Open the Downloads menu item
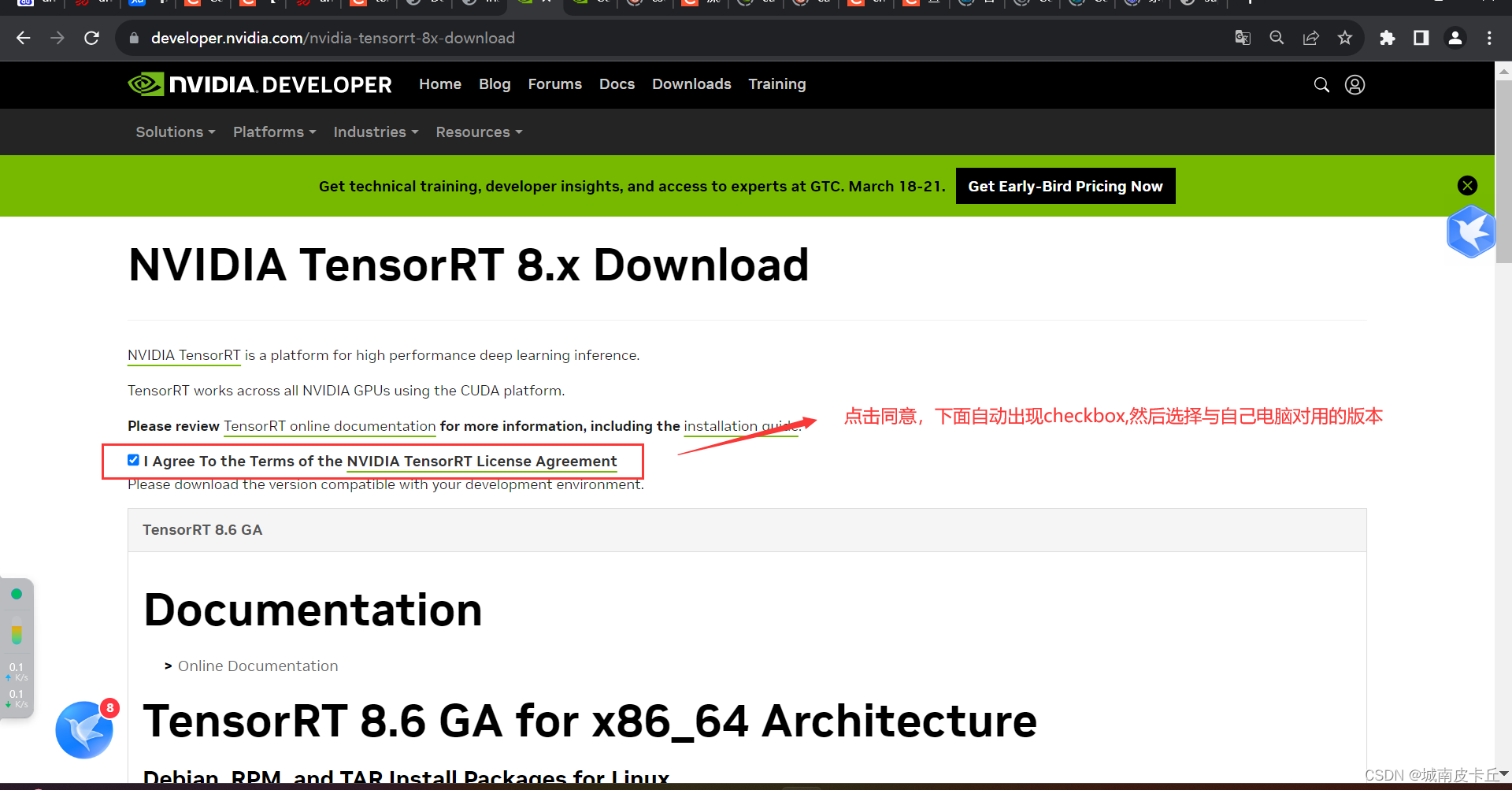Image resolution: width=1512 pixels, height=790 pixels. 691,84
